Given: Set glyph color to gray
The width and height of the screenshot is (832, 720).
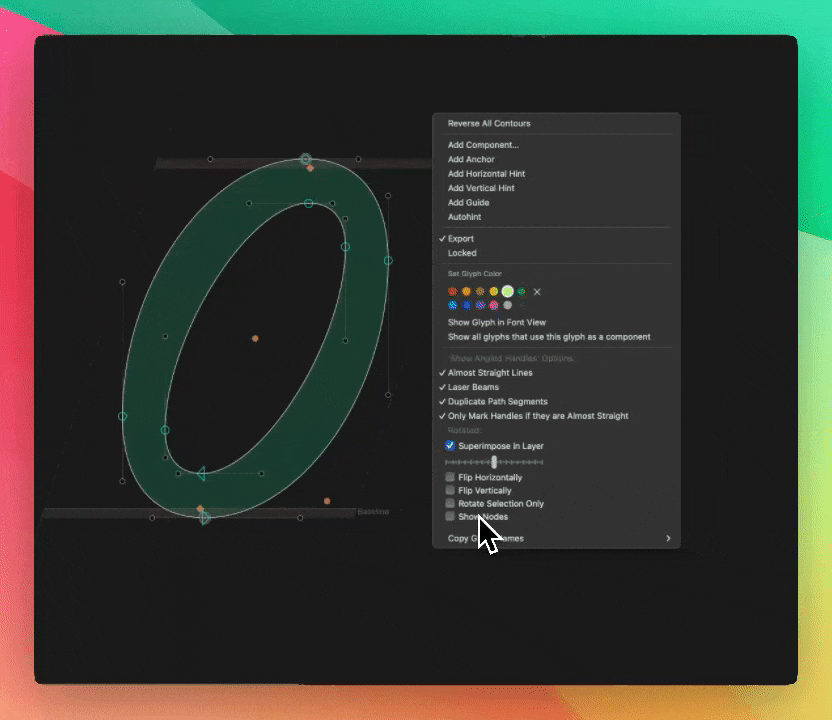Looking at the screenshot, I should (x=508, y=305).
